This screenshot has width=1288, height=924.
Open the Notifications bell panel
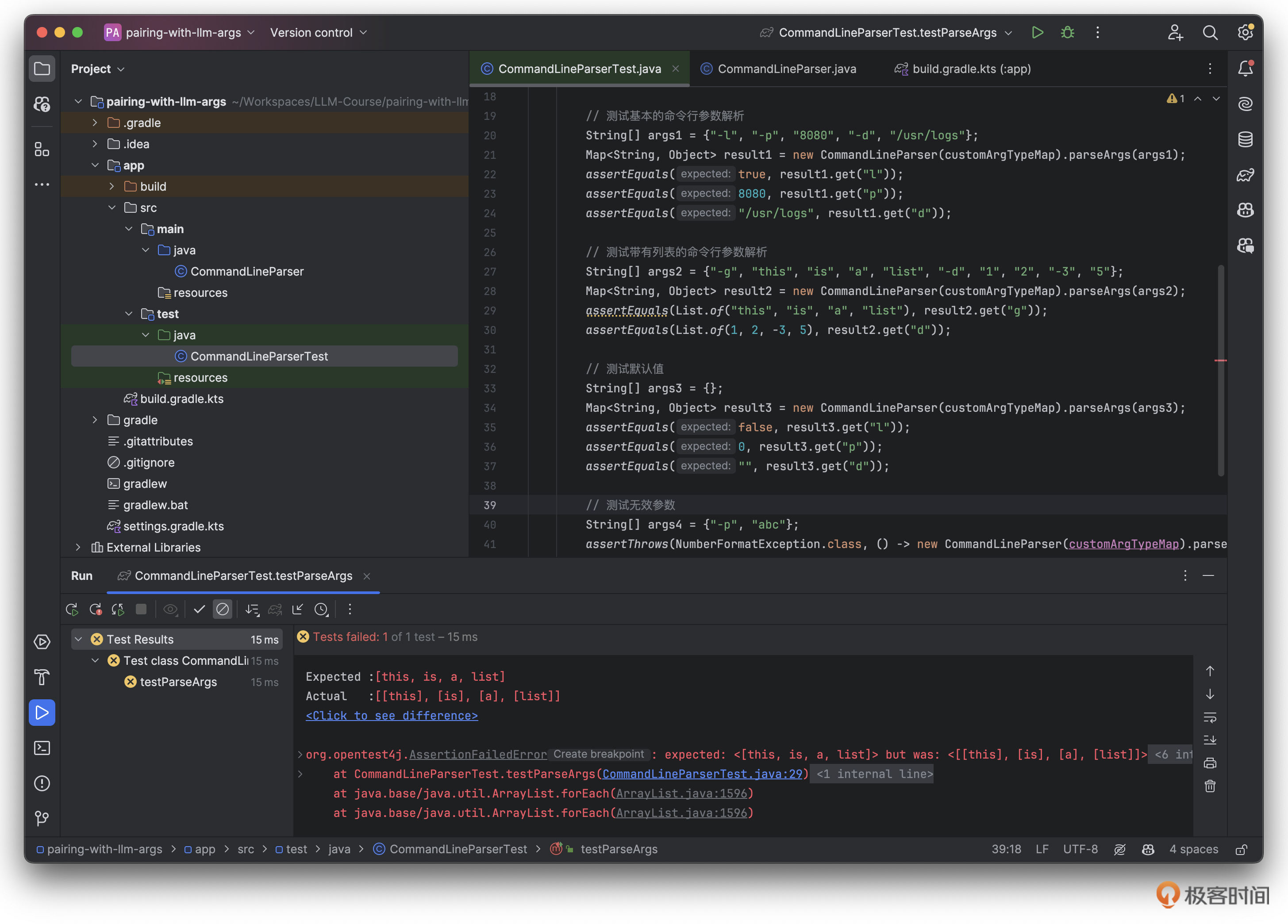pyautogui.click(x=1245, y=69)
